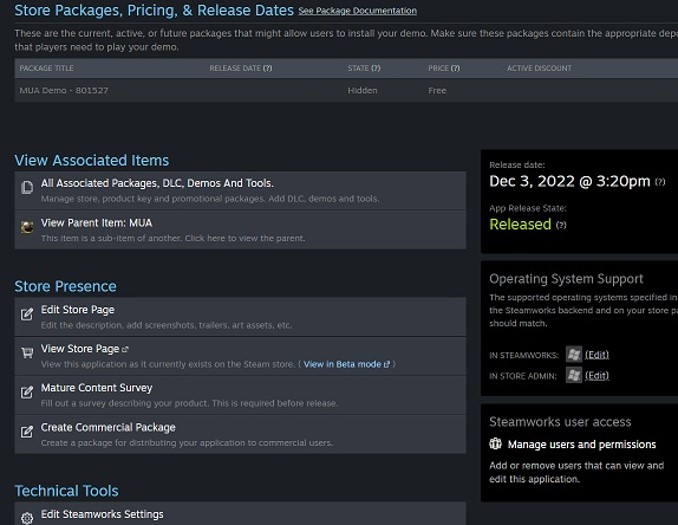Click the Active Discount column header

(539, 68)
